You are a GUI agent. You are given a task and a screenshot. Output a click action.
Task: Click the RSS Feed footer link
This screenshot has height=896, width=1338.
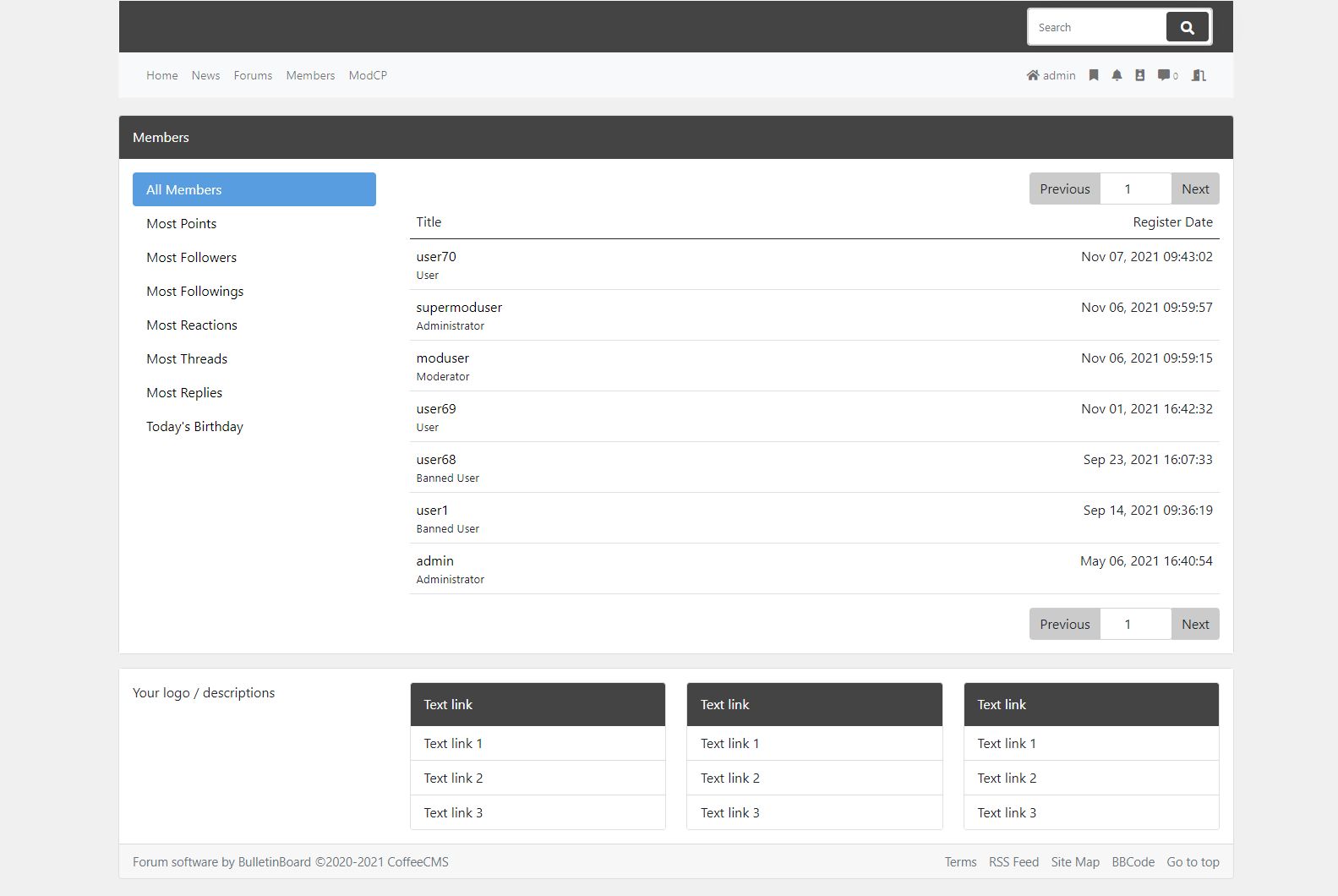click(x=1013, y=861)
